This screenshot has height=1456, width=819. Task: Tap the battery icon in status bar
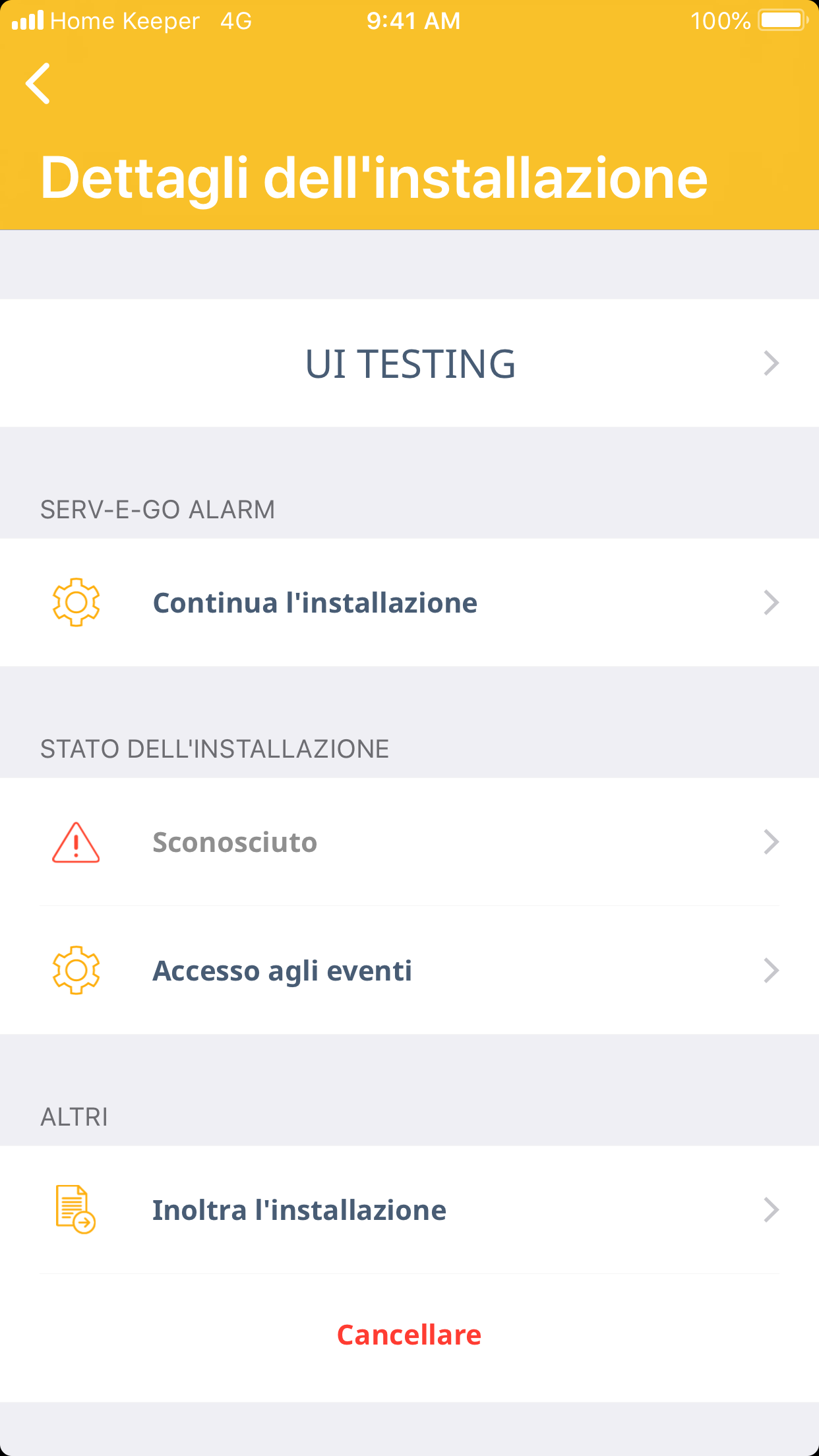click(x=783, y=20)
